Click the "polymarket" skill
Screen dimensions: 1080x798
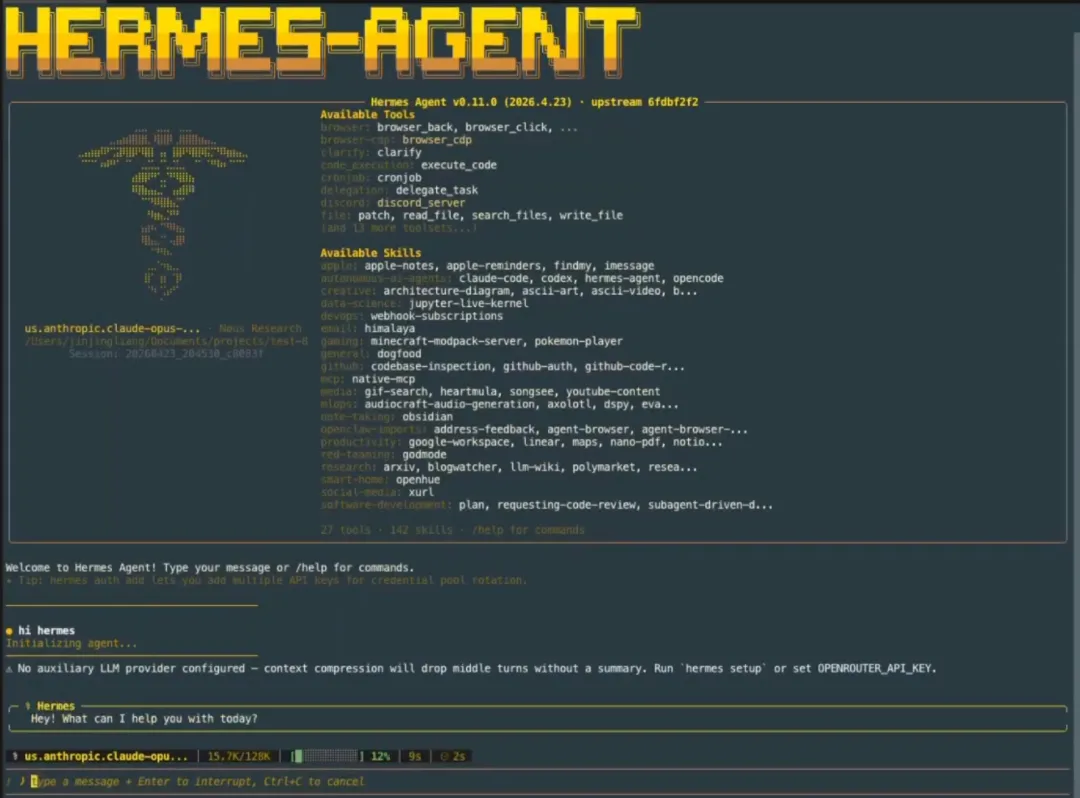pos(603,467)
